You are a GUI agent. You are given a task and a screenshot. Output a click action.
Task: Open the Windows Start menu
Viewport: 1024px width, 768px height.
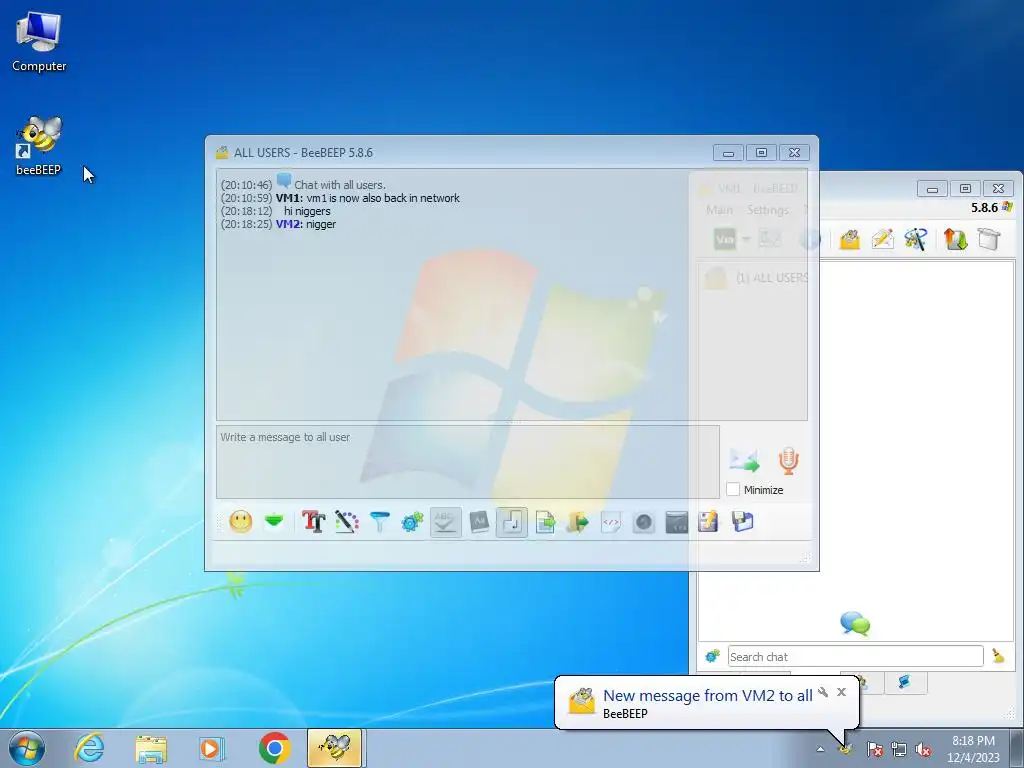[27, 748]
